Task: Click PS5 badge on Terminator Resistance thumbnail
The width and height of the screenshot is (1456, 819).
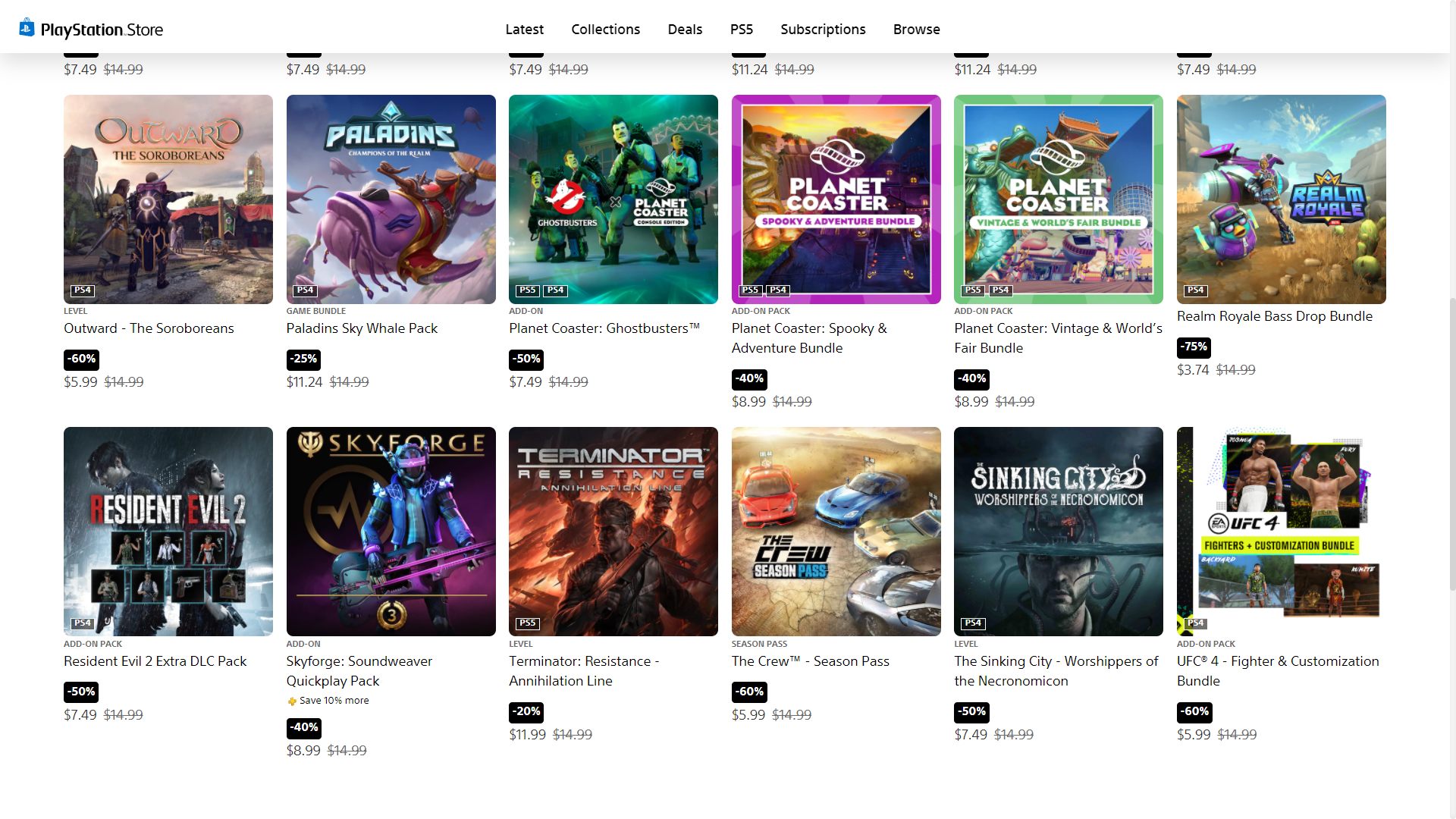Action: coord(527,623)
